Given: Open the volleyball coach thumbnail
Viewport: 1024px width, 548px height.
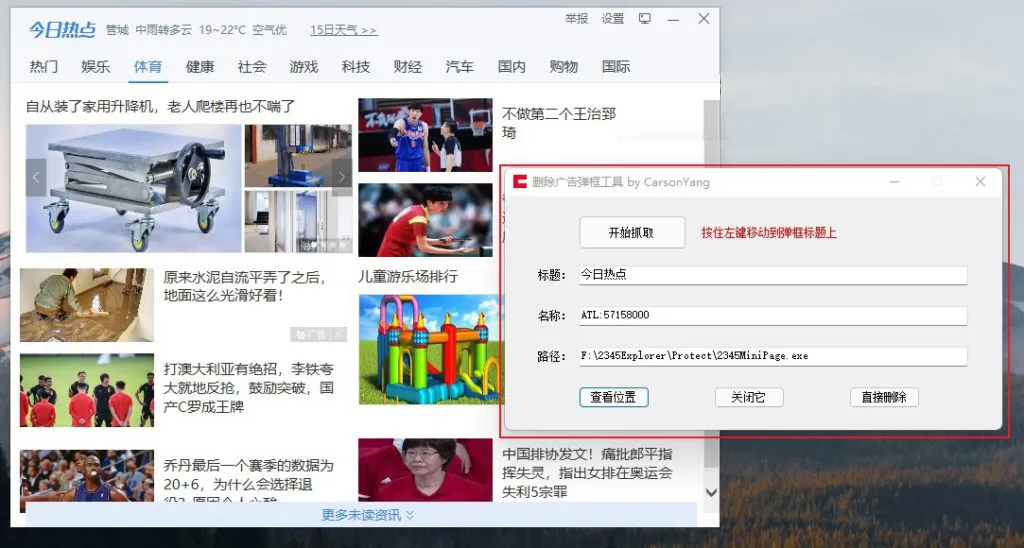Looking at the screenshot, I should coord(425,470).
